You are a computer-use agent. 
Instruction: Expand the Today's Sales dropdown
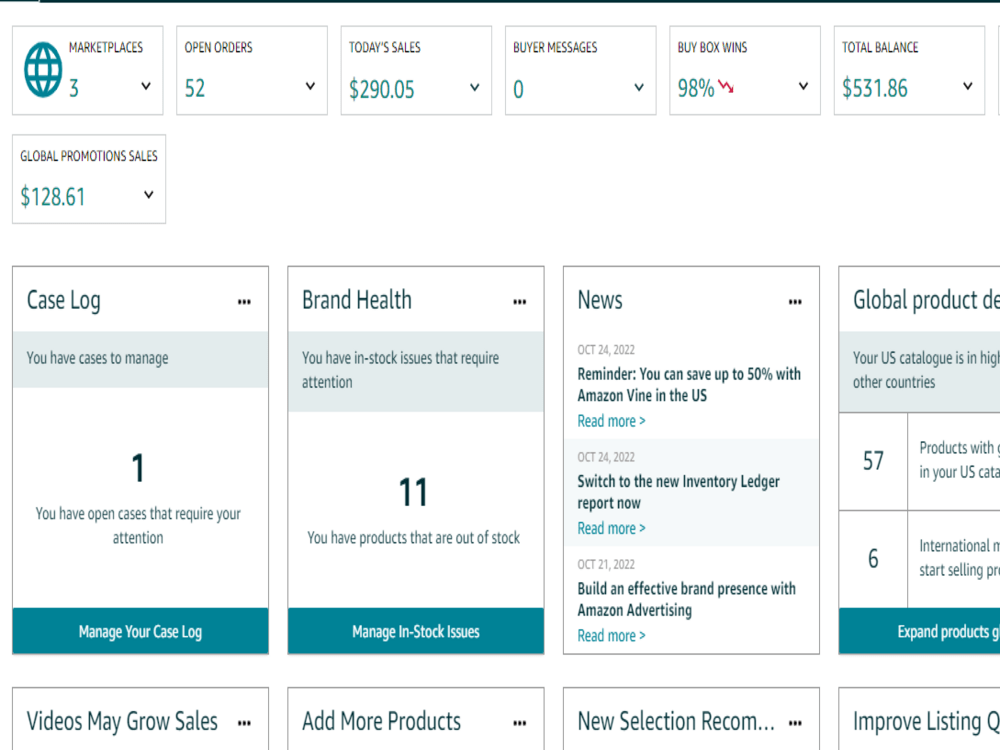point(474,87)
